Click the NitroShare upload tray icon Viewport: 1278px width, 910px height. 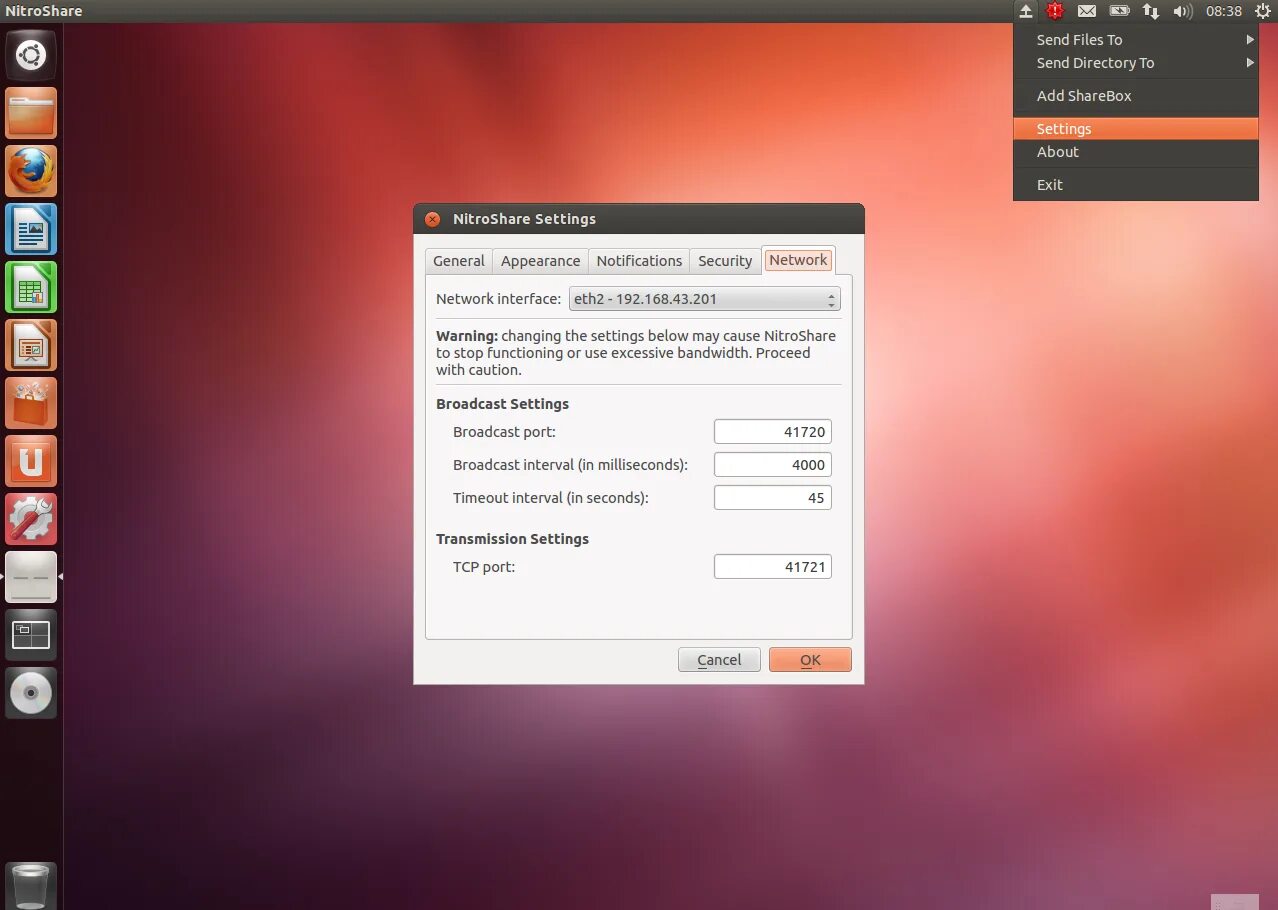coord(1026,11)
